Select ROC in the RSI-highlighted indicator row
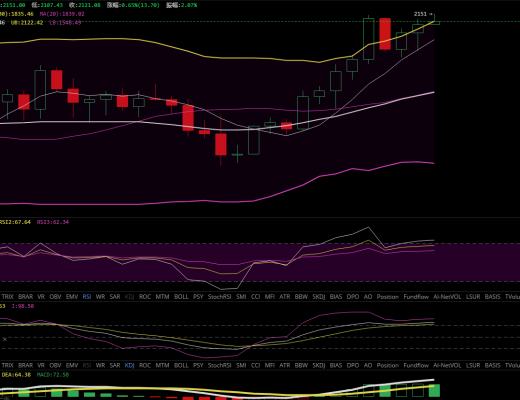The image size is (520, 400). 145,297
